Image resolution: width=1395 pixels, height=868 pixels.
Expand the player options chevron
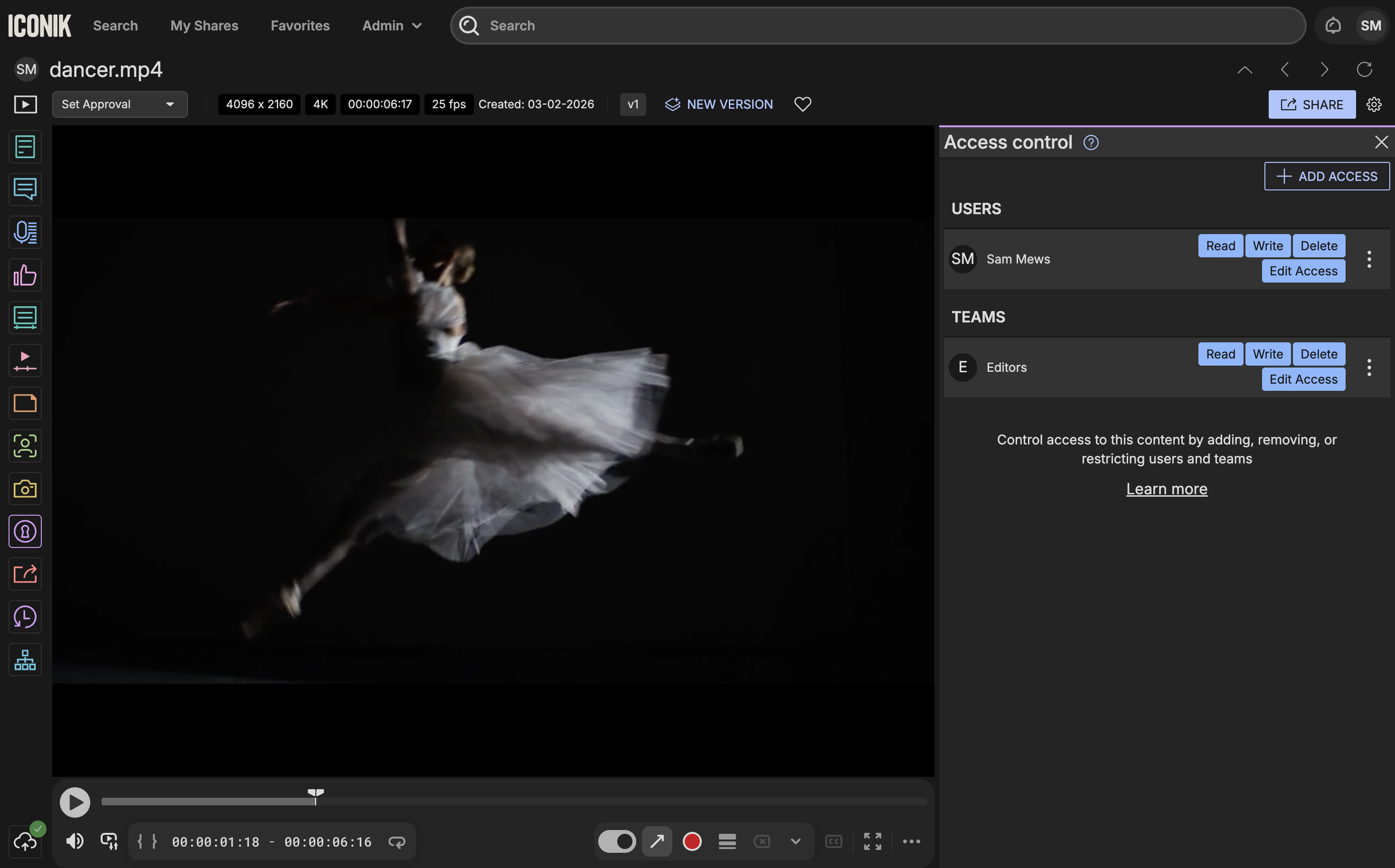click(795, 841)
